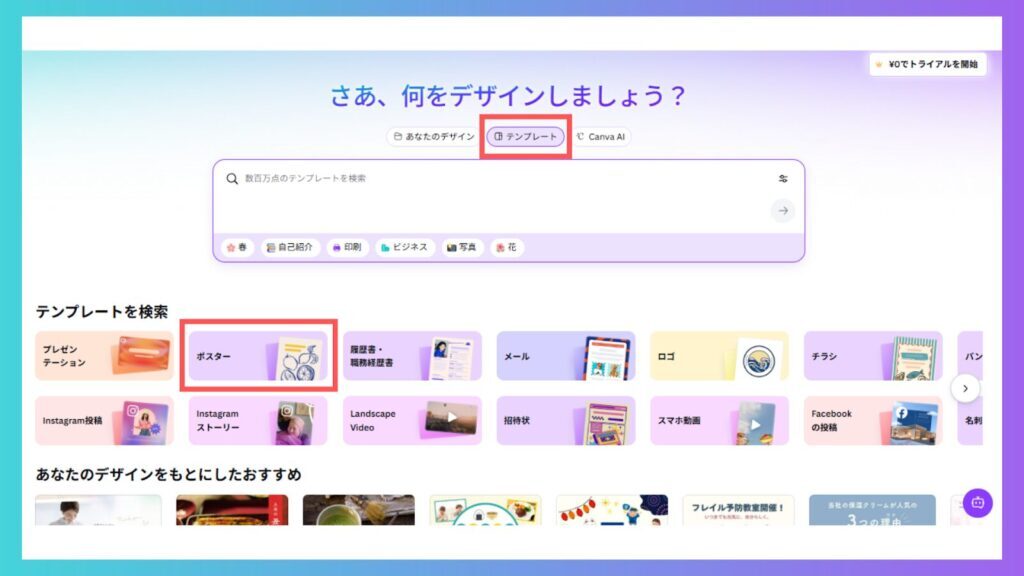This screenshot has height=576, width=1024.
Task: Open the ロゴ template category
Action: (719, 356)
